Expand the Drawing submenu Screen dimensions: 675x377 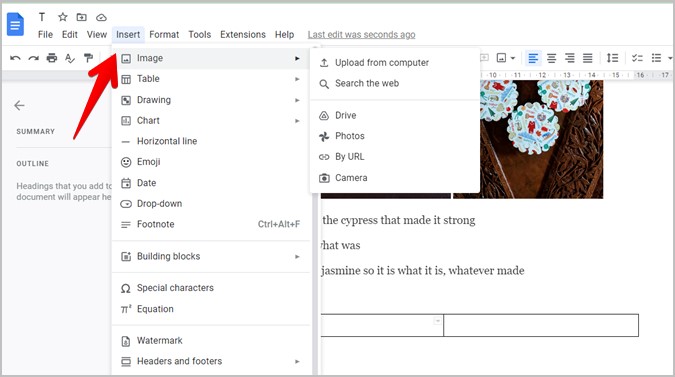tap(211, 100)
